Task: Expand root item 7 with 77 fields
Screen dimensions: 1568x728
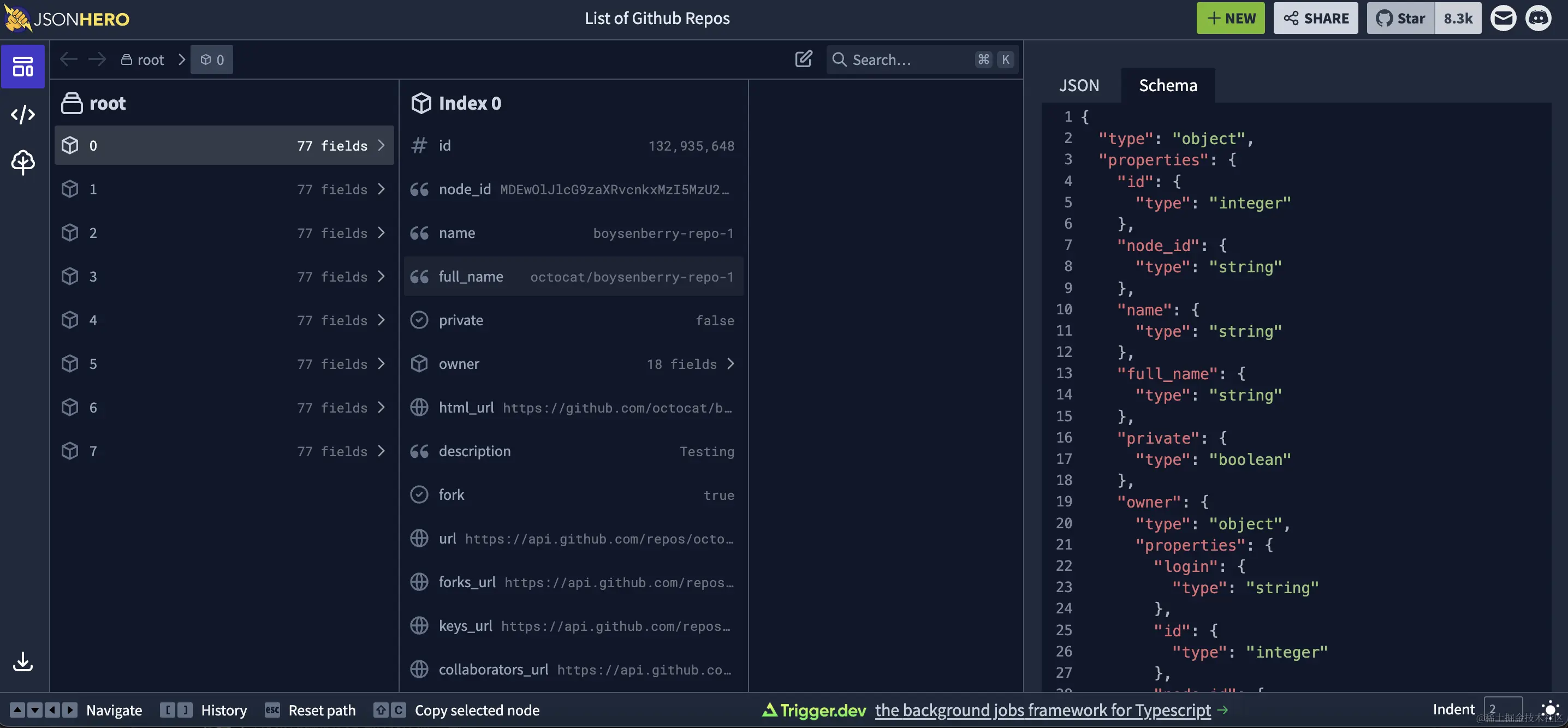Action: [223, 451]
